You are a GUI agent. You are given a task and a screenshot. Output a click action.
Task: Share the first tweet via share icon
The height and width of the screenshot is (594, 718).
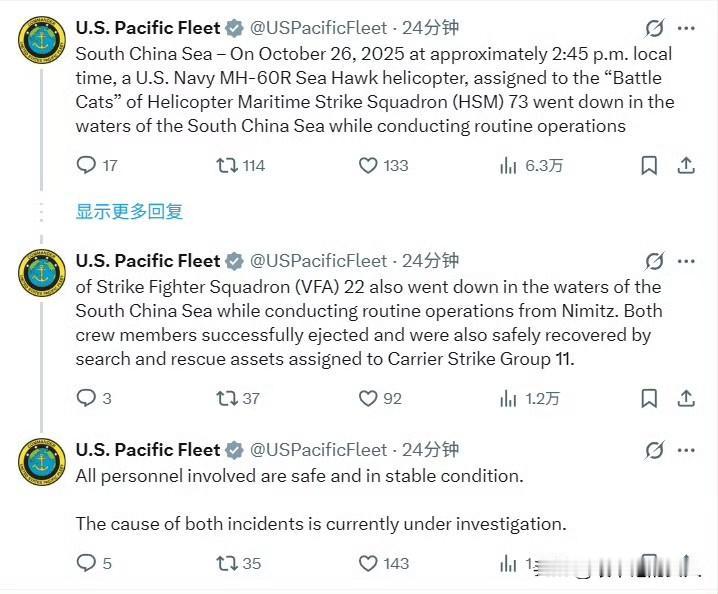coord(686,165)
